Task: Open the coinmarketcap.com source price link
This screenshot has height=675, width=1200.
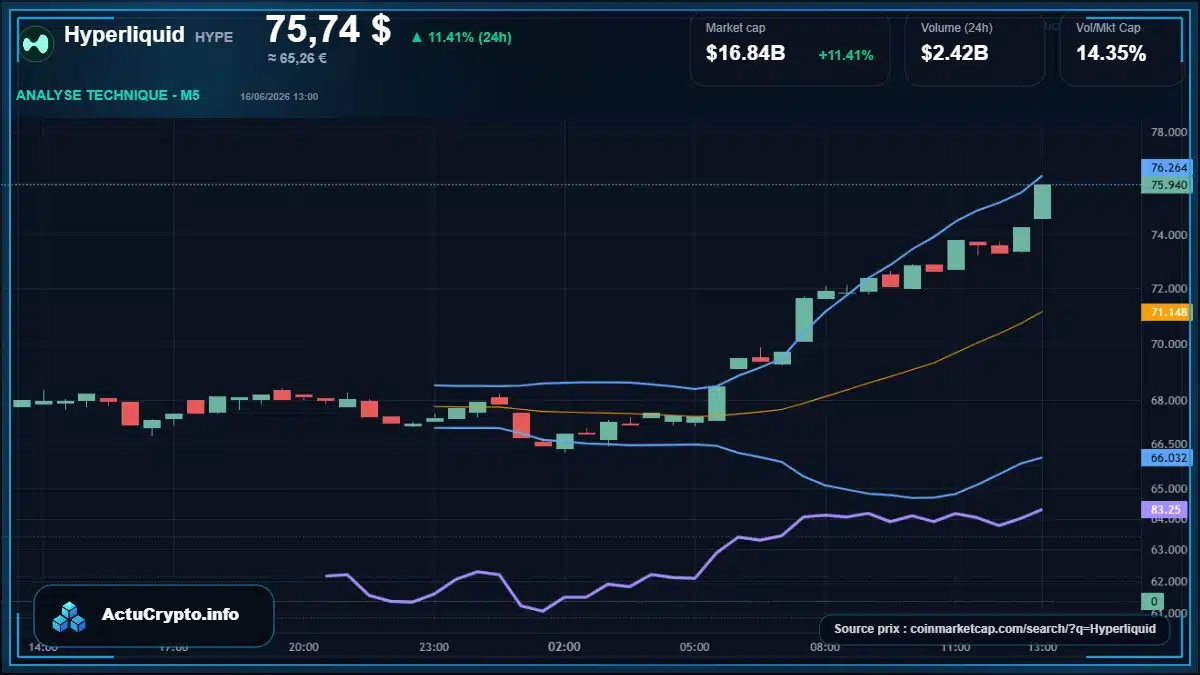Action: [995, 629]
